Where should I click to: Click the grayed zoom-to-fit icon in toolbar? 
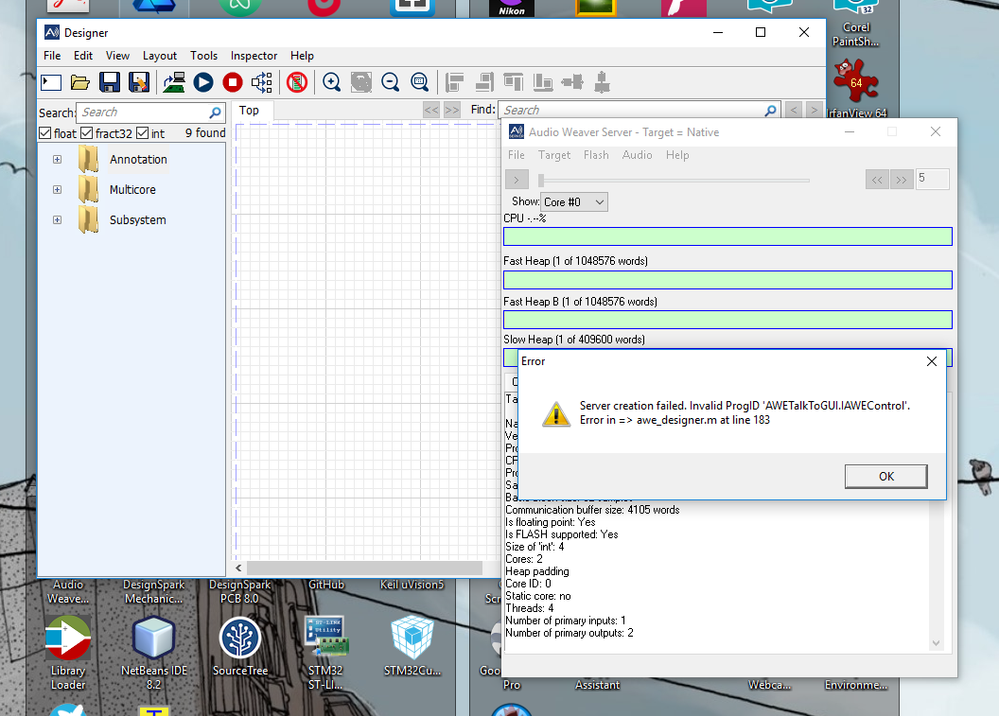(361, 82)
